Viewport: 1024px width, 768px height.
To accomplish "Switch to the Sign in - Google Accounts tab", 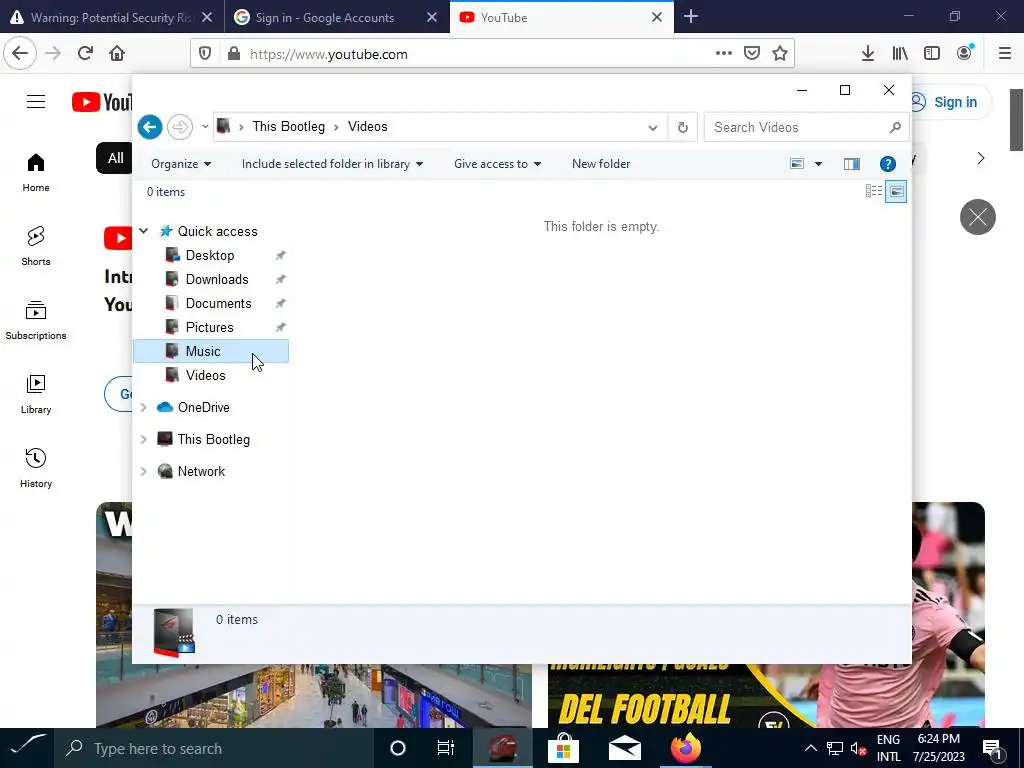I will [337, 17].
